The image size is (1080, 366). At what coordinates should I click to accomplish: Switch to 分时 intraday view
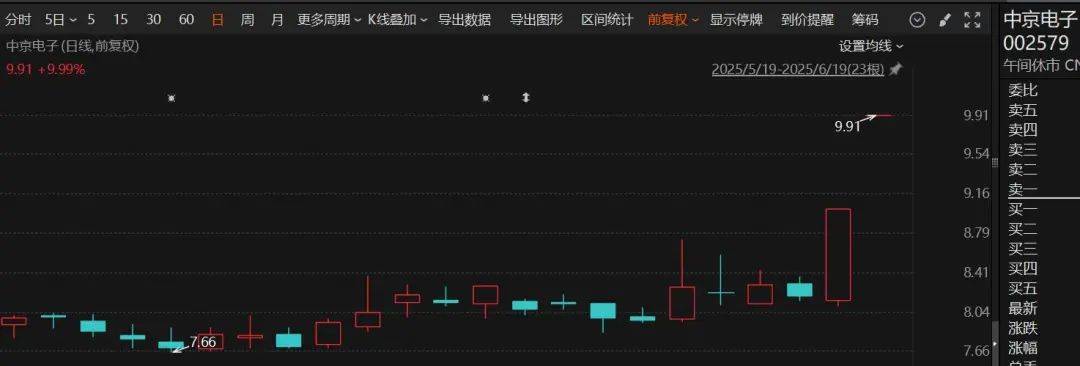pos(19,20)
